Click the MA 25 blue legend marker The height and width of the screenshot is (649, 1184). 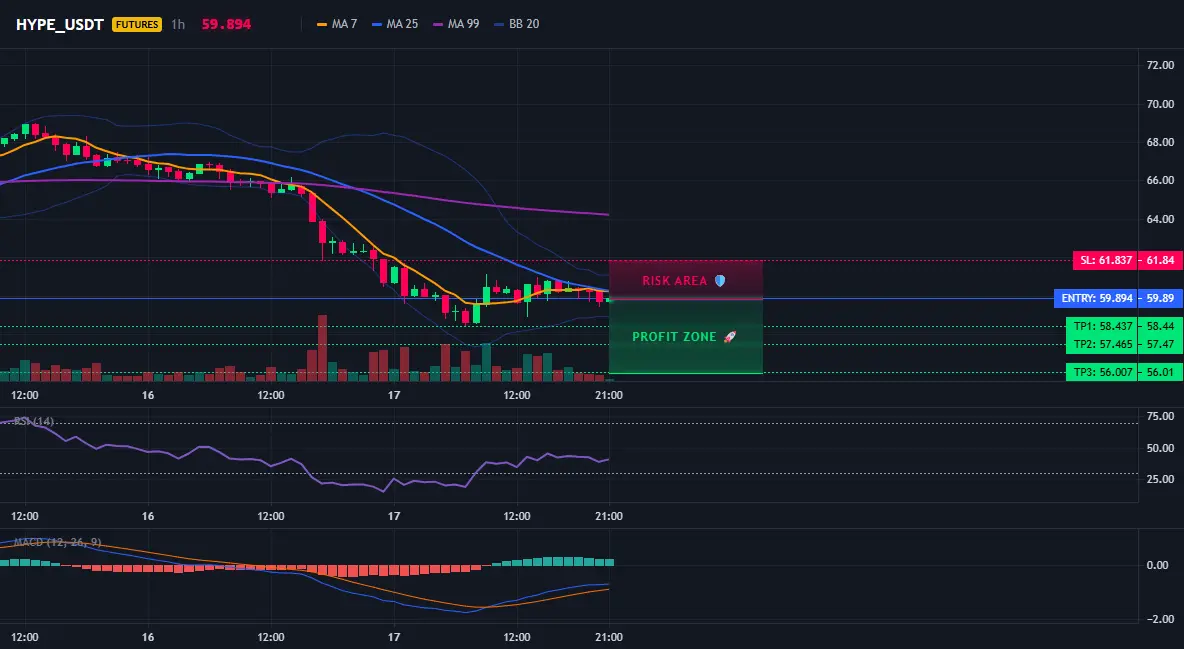377,24
